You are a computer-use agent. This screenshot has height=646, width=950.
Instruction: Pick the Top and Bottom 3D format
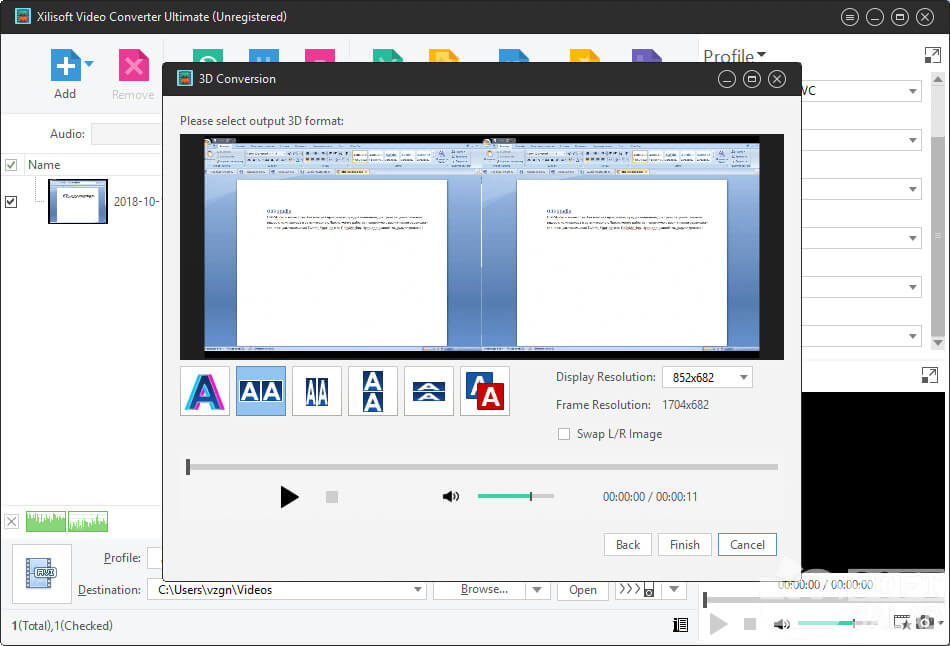[373, 391]
